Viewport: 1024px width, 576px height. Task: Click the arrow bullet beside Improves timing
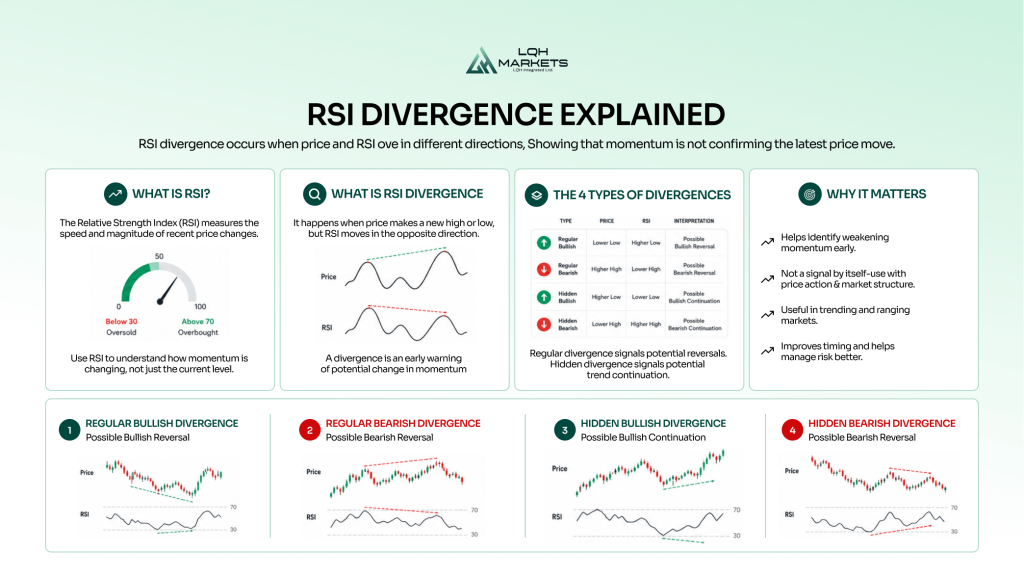[x=767, y=351]
